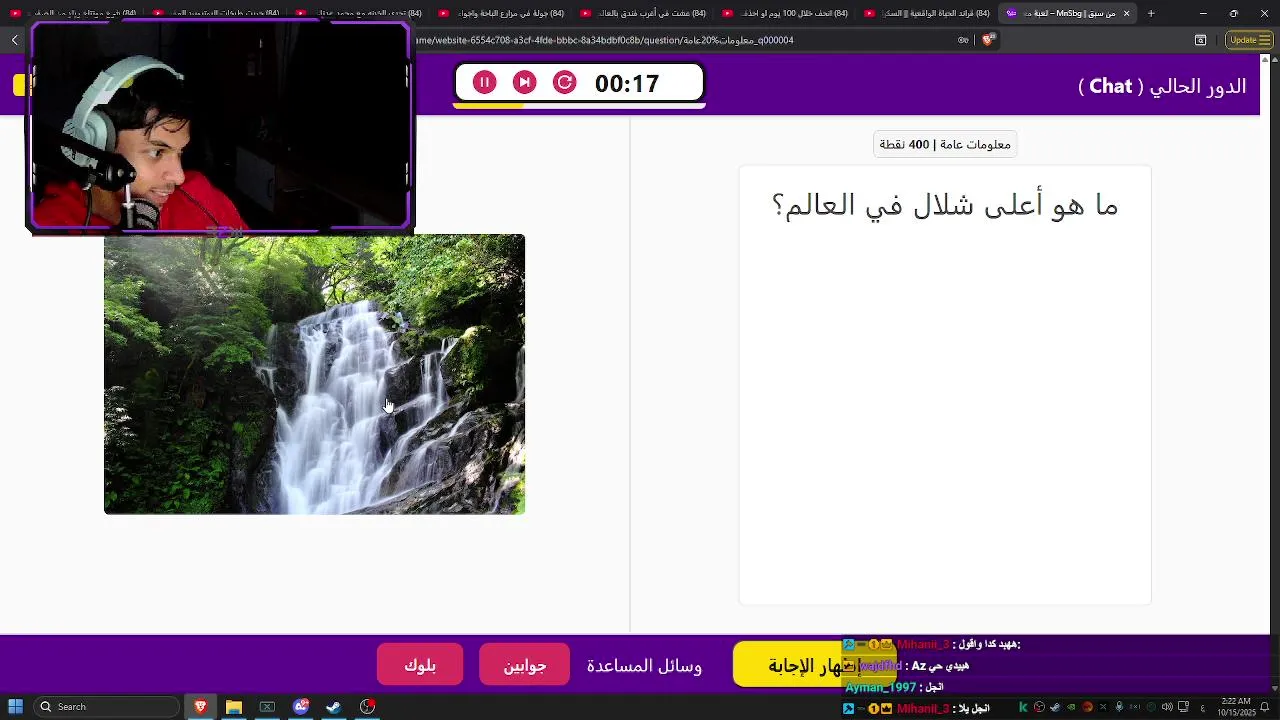Viewport: 1280px width, 720px height.
Task: Click the وسائل المساعدة label
Action: point(644,666)
